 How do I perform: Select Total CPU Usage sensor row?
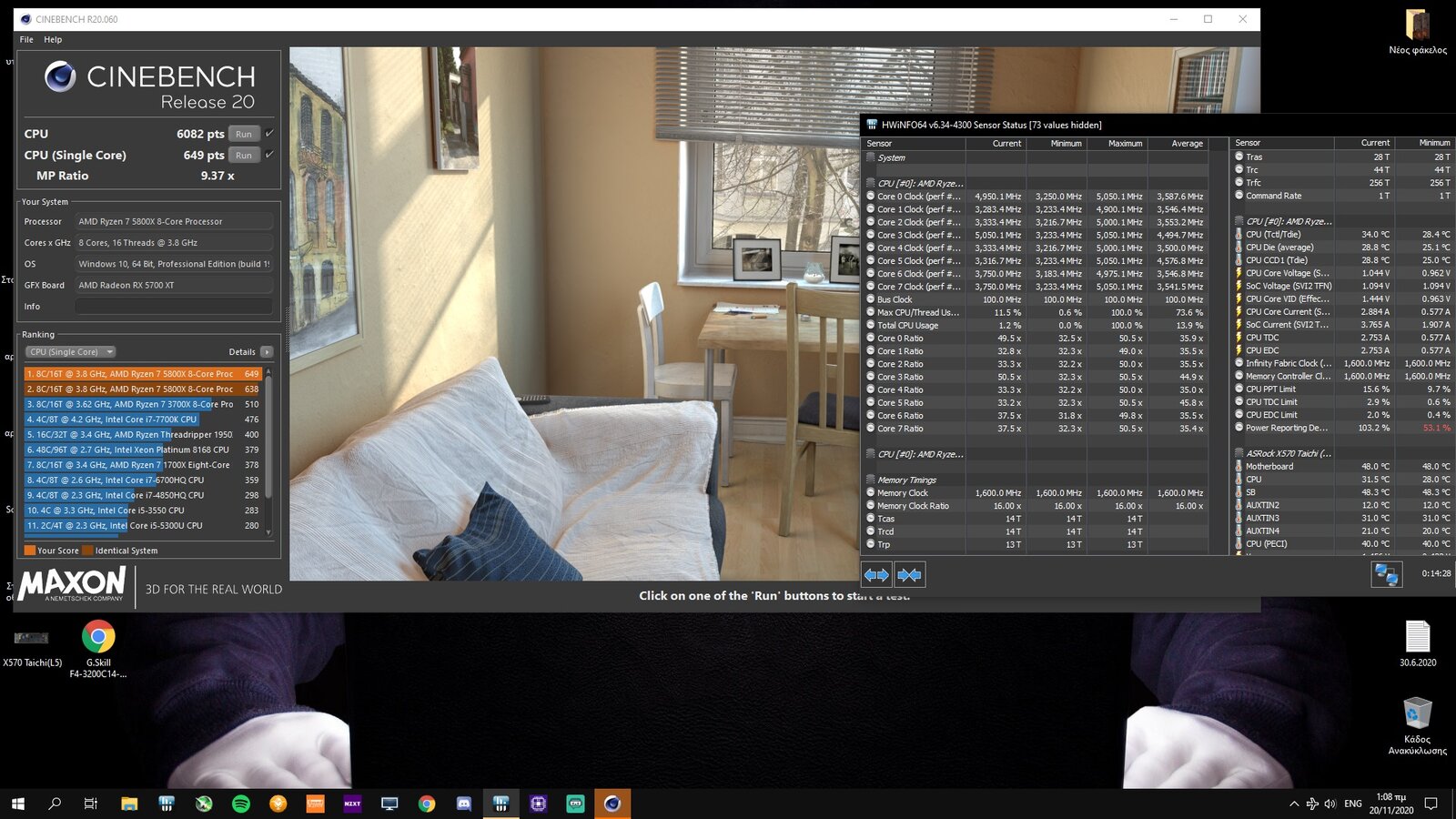(1036, 325)
